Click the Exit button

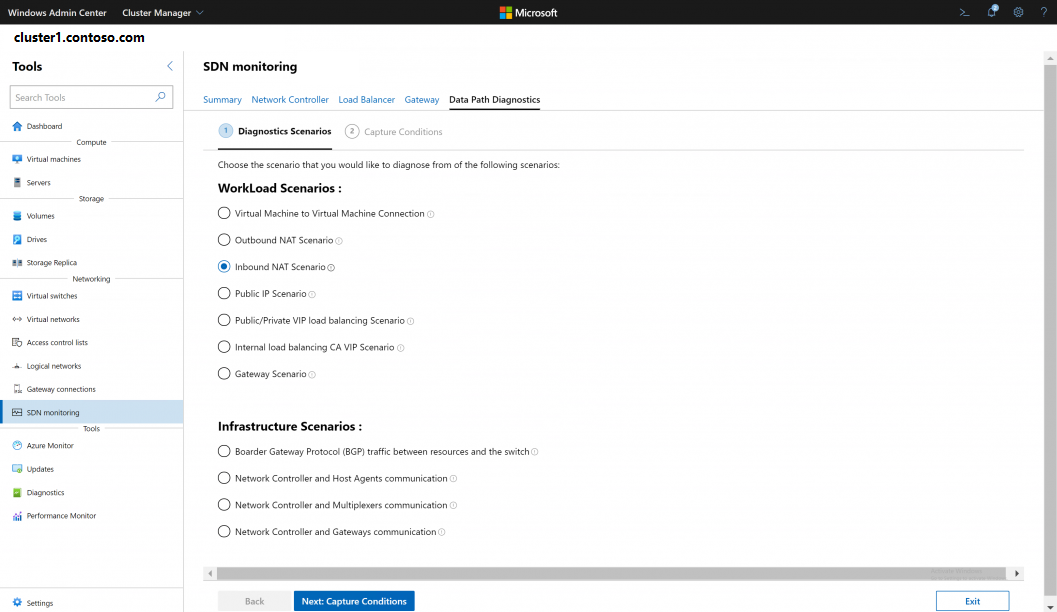[972, 601]
